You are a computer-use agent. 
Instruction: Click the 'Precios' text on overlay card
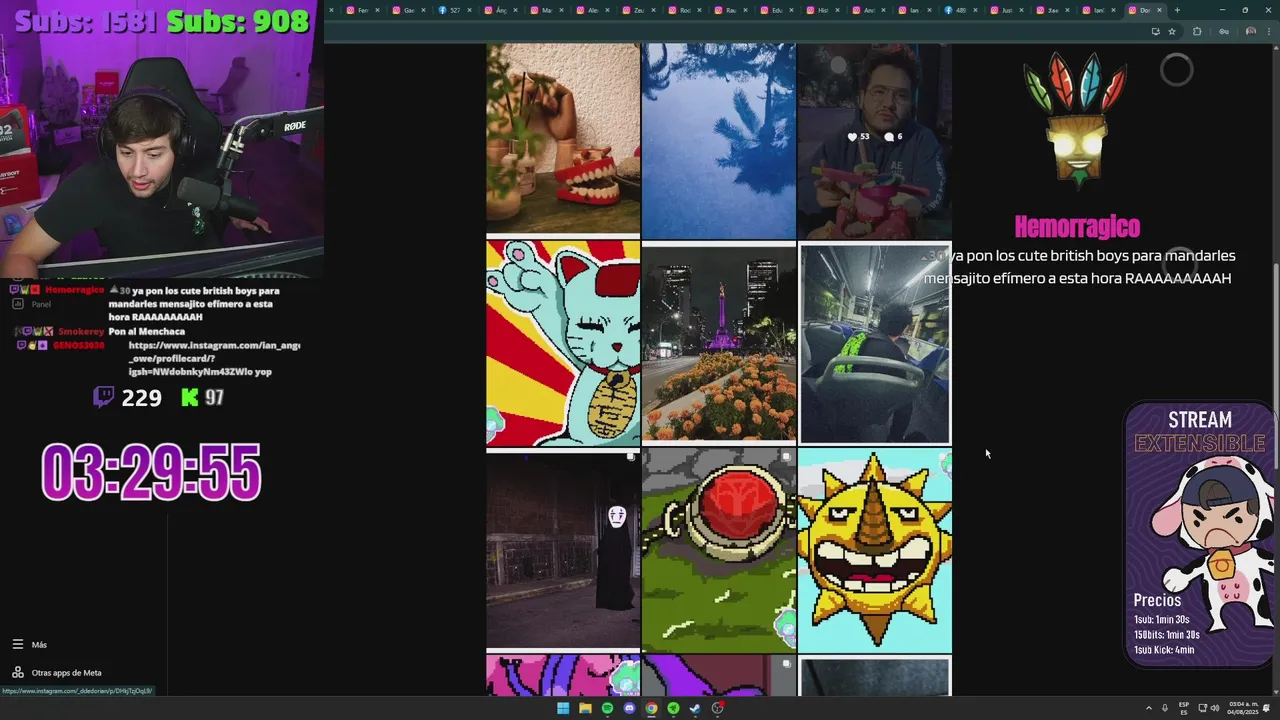(1157, 600)
